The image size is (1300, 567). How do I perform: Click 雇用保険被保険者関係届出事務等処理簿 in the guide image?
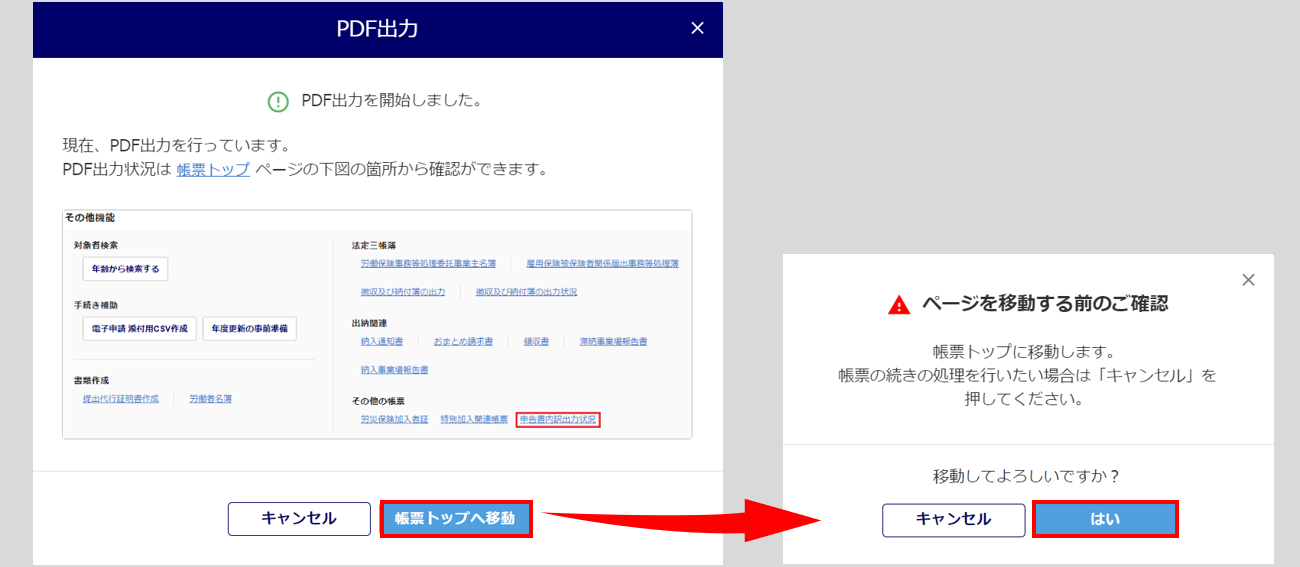tap(602, 264)
